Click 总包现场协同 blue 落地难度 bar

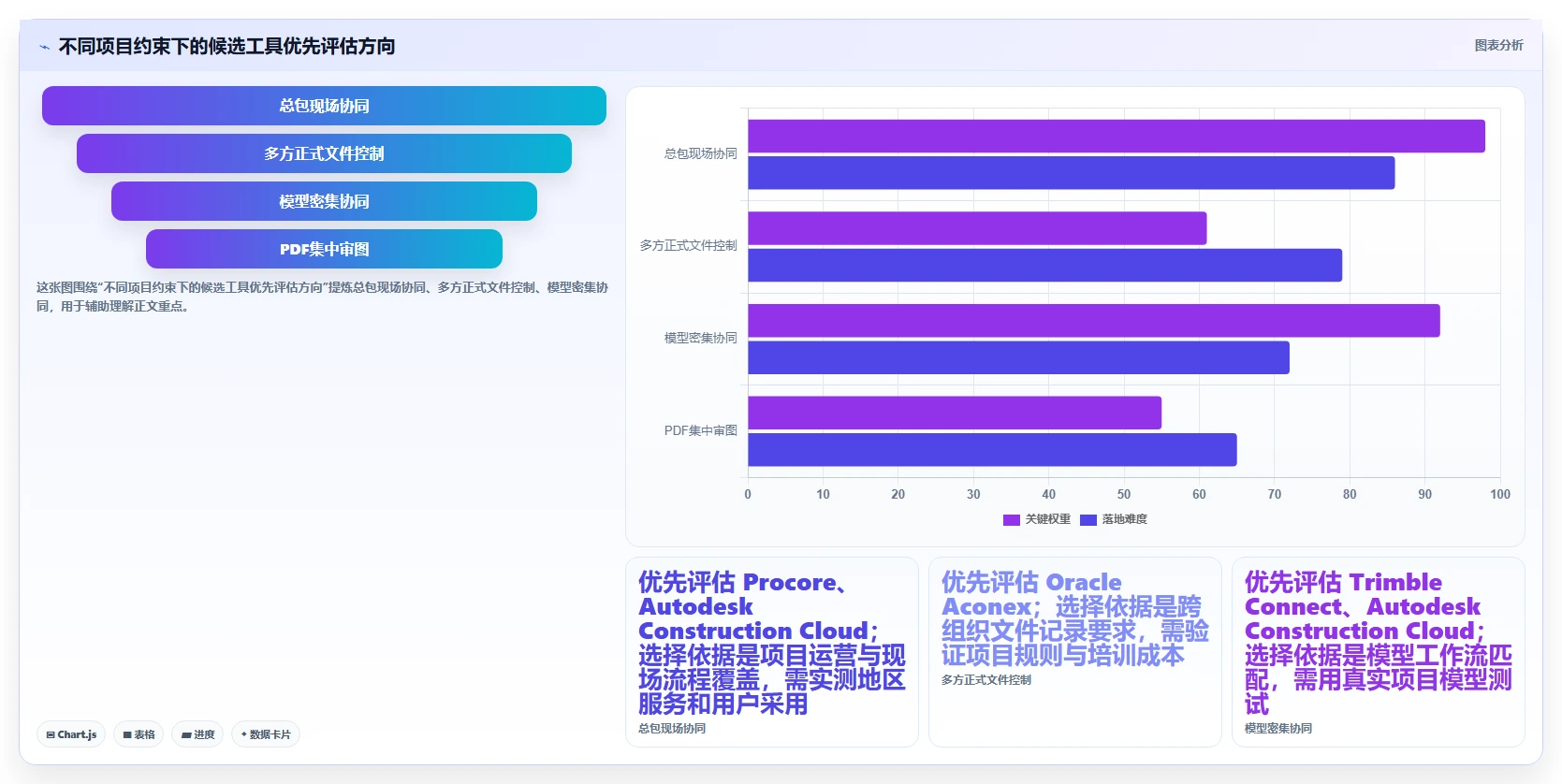[x=1072, y=173]
